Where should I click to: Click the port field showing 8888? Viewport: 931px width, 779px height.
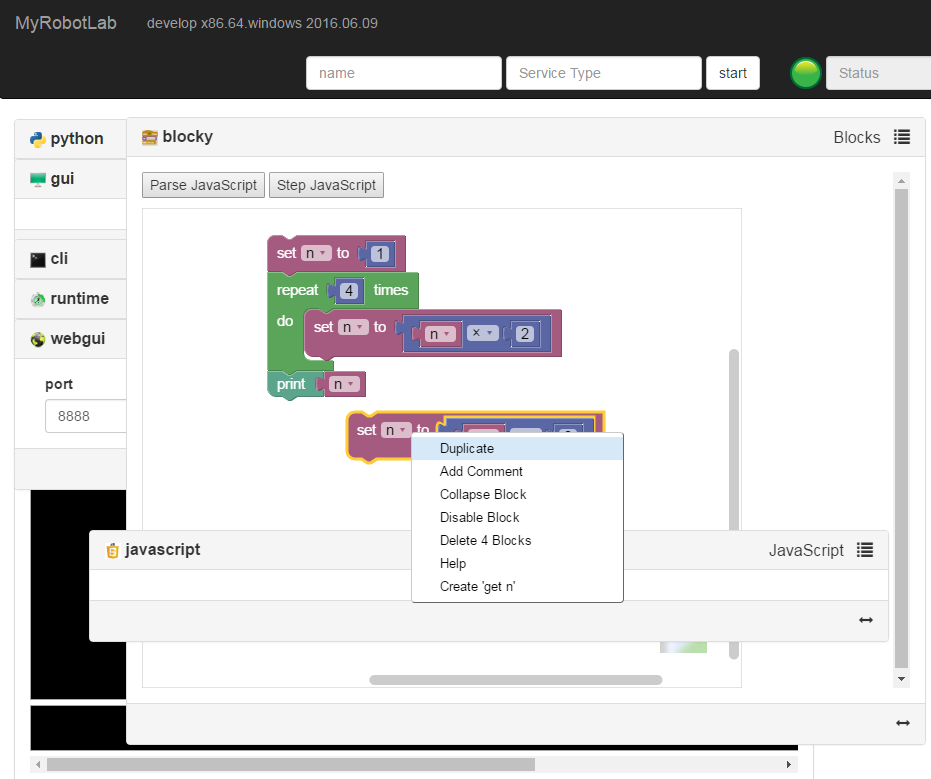86,416
